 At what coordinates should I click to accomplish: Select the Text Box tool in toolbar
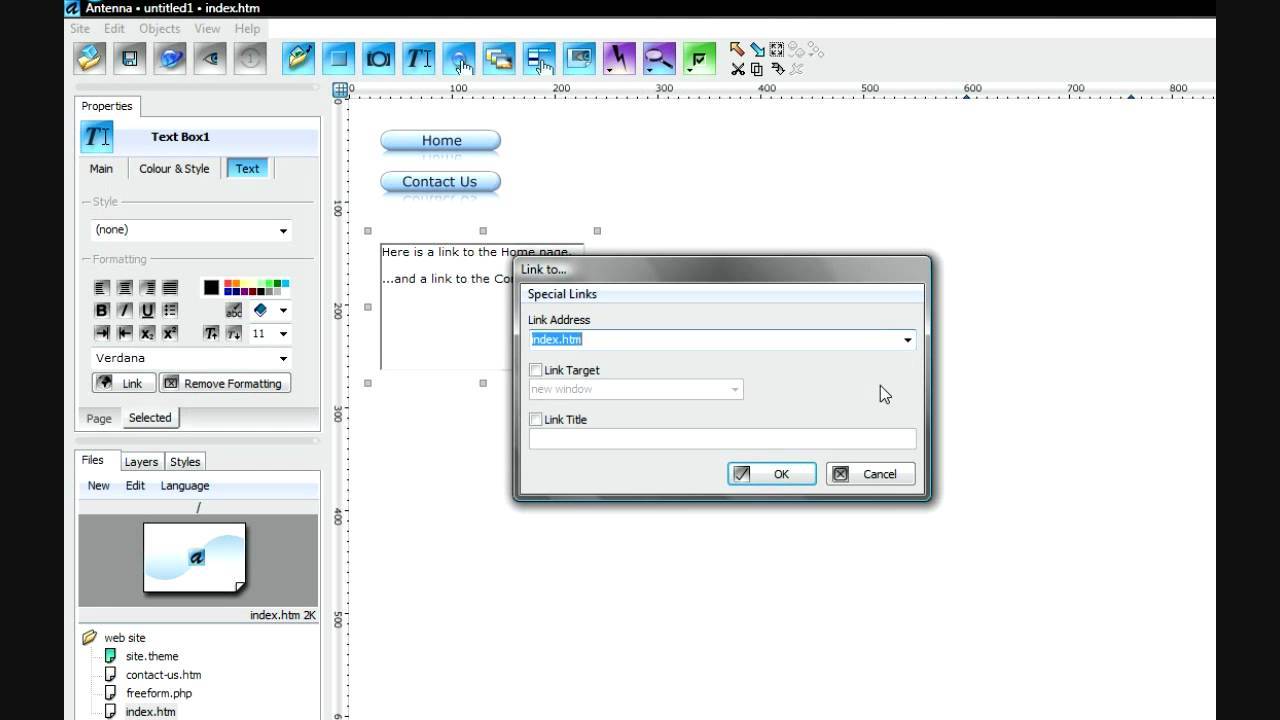click(x=418, y=59)
